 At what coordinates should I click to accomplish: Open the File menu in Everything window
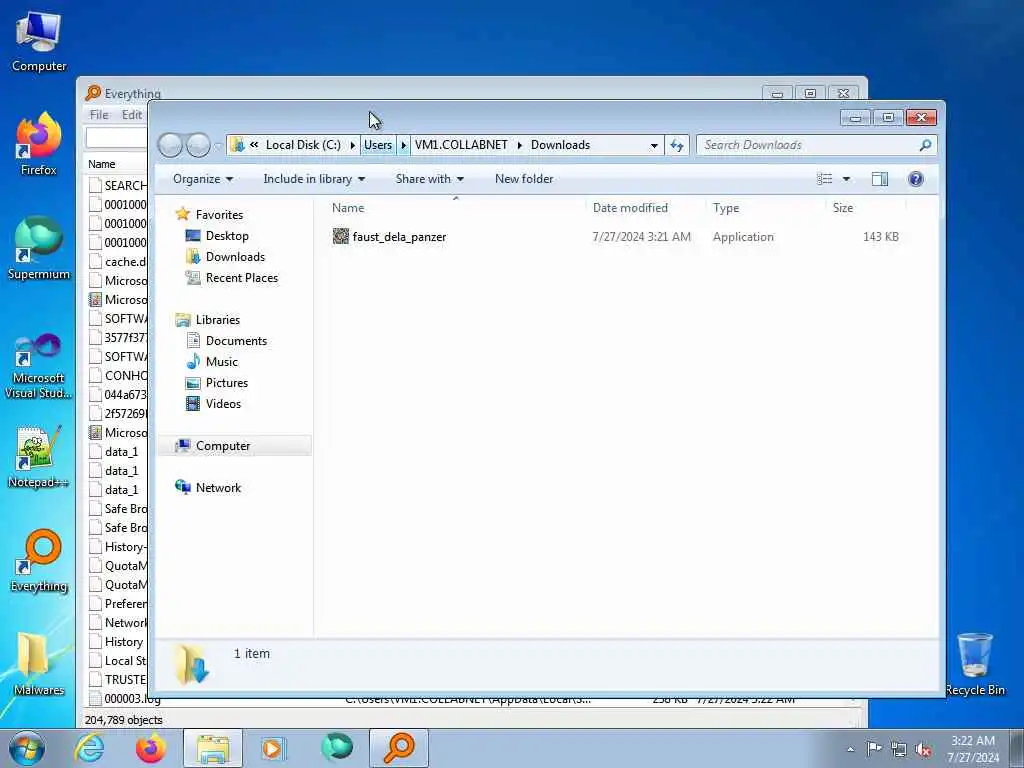(x=99, y=115)
